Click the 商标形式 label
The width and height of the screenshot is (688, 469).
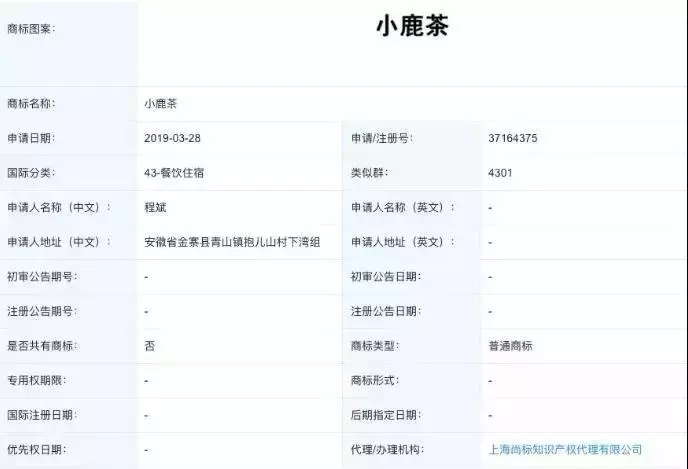(x=375, y=380)
